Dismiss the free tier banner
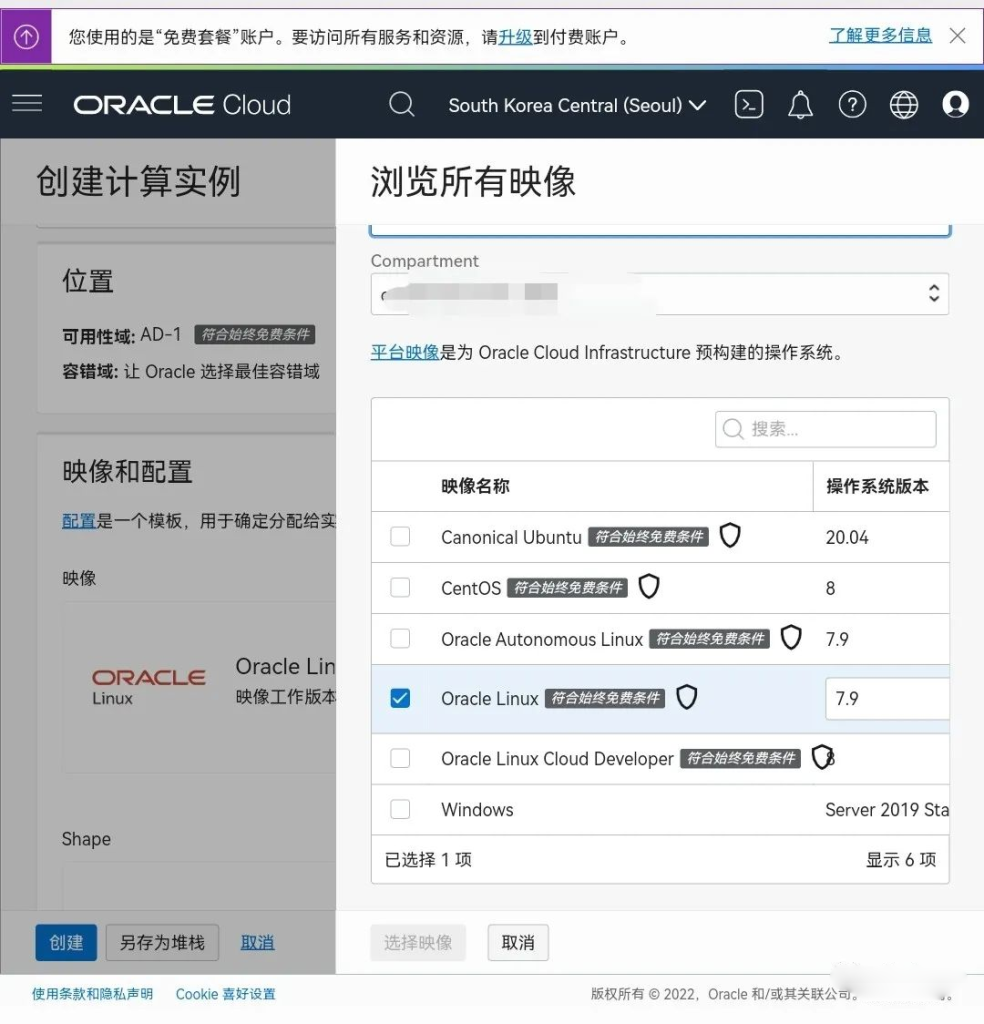 (957, 35)
